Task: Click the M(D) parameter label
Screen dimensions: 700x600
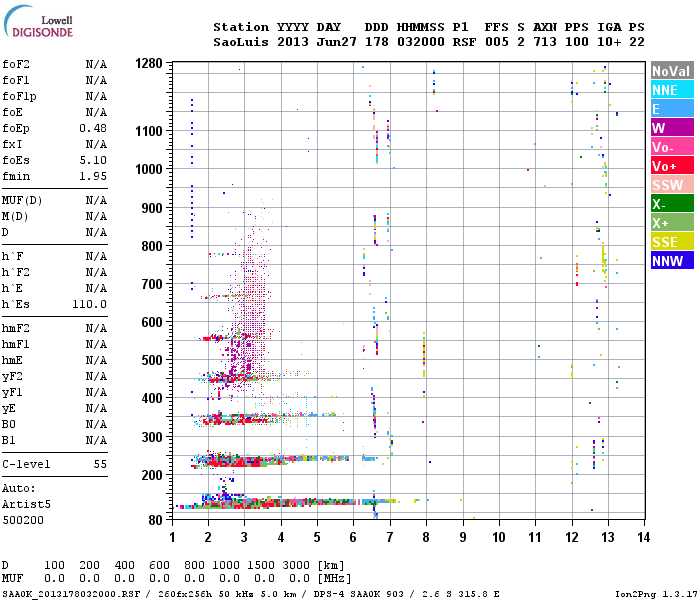Action: click(x=15, y=217)
